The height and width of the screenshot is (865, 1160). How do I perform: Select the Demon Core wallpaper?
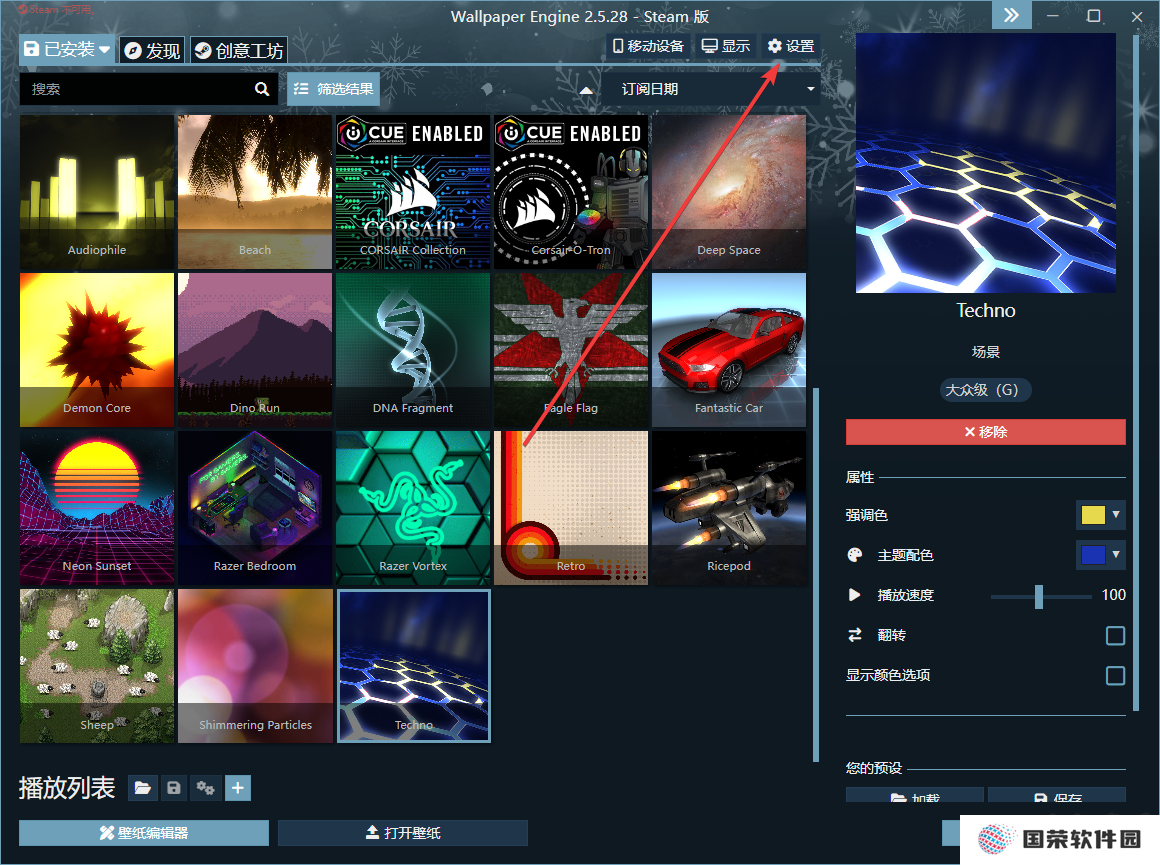(x=97, y=350)
